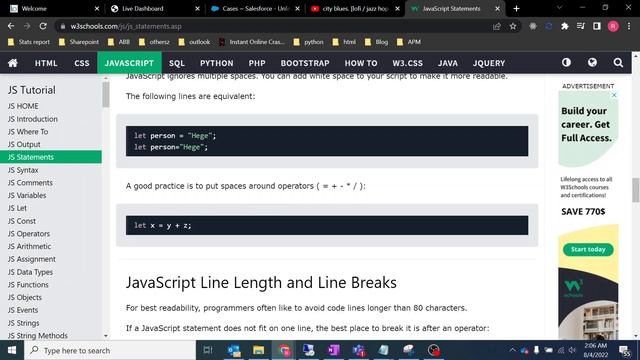Viewport: 640px width, 360px height.
Task: Open python bookmark folder
Action: pyautogui.click(x=309, y=42)
